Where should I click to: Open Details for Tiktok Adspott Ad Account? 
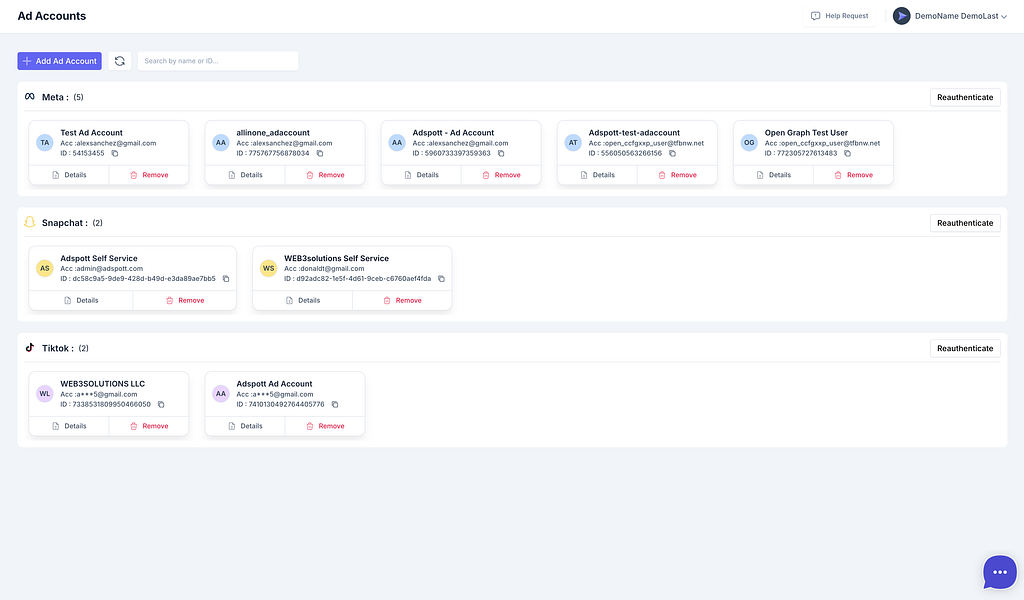click(246, 426)
